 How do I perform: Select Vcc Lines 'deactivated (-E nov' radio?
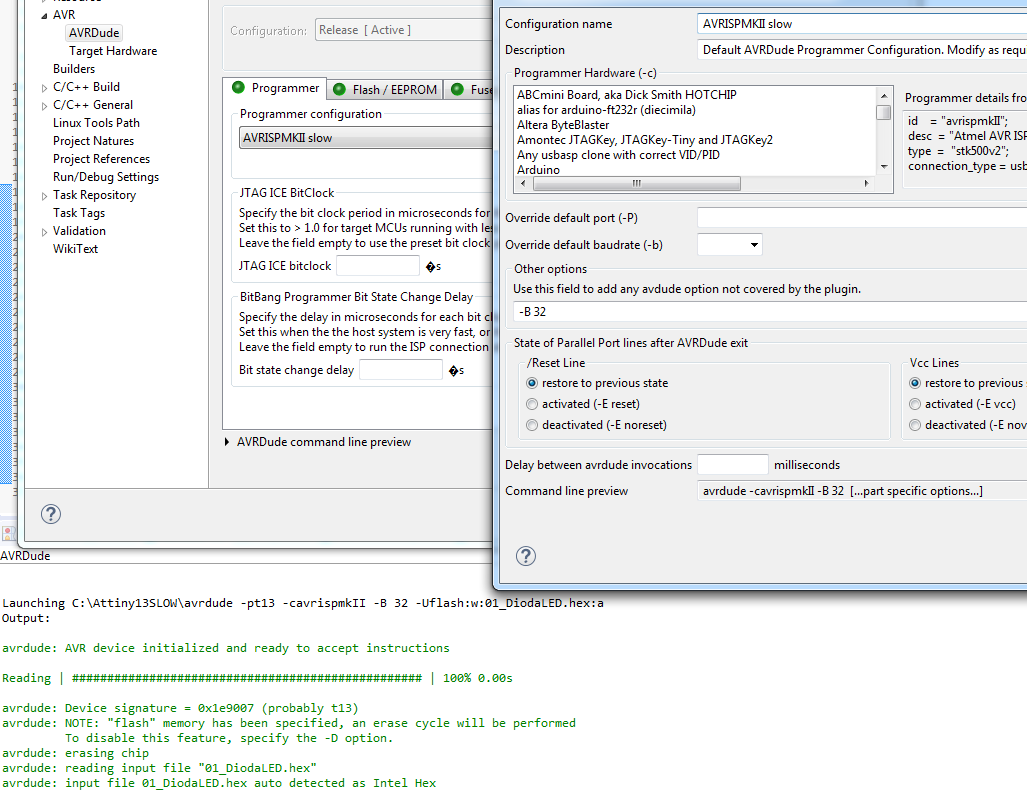[x=915, y=425]
